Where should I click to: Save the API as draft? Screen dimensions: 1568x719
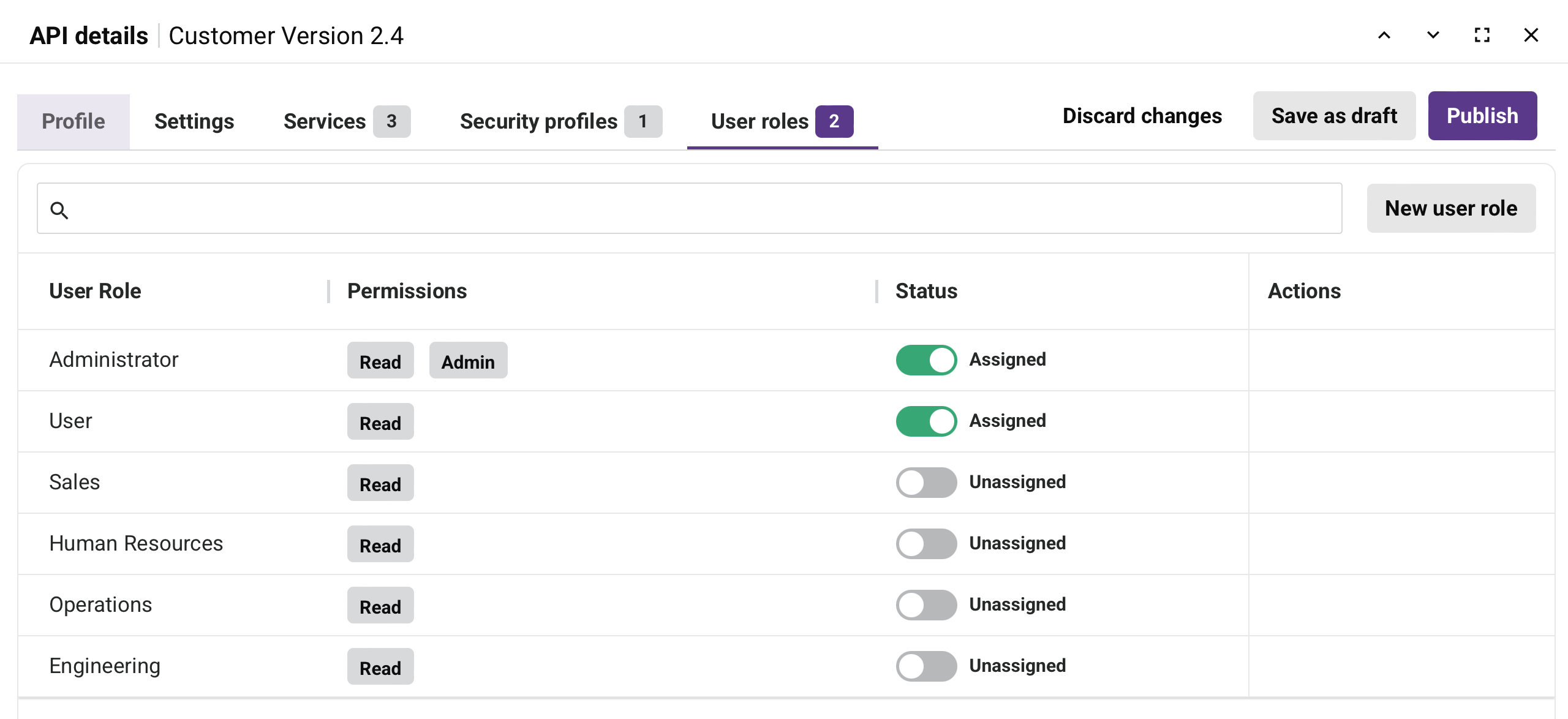1335,115
